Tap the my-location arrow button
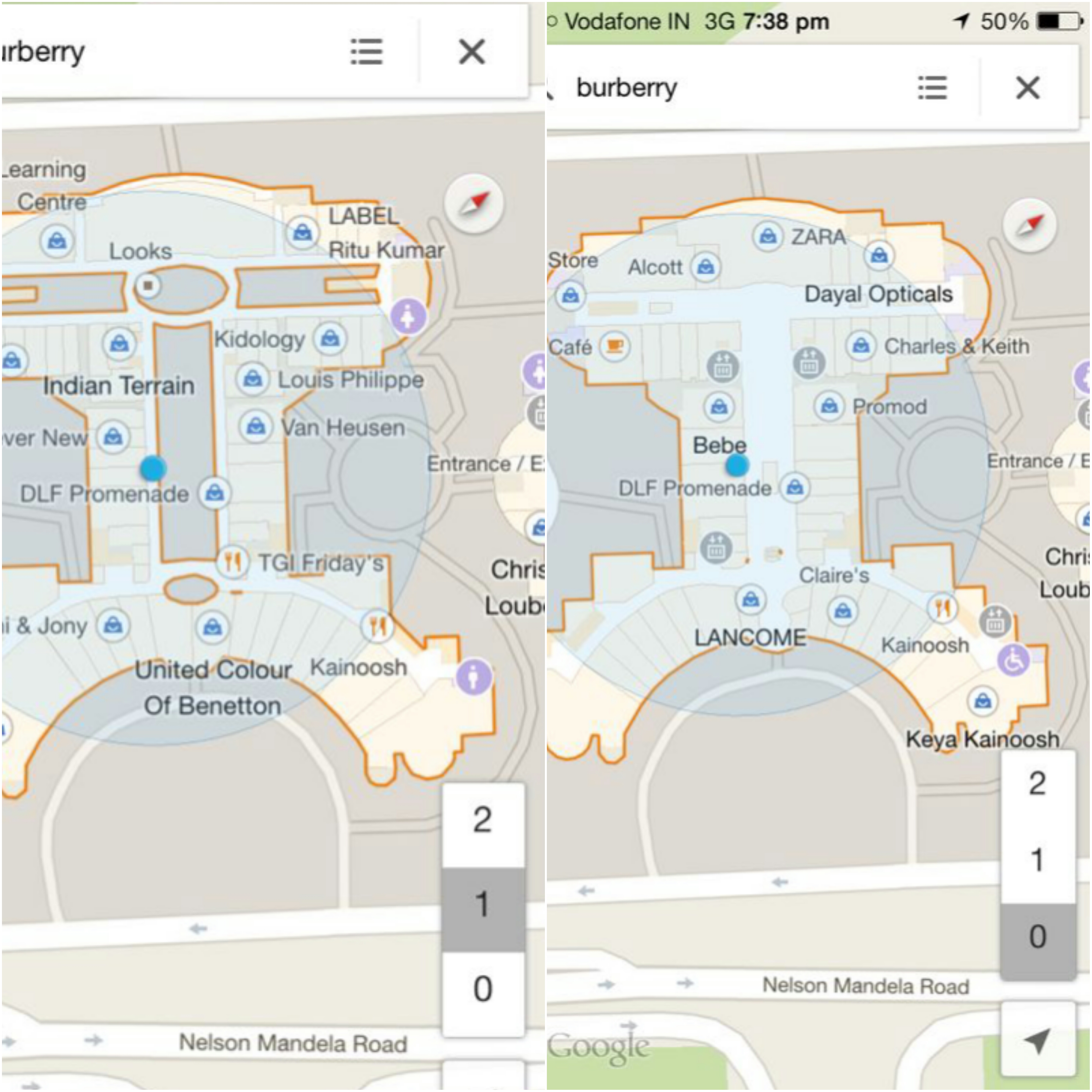Image resolution: width=1092 pixels, height=1092 pixels. tap(1037, 1039)
